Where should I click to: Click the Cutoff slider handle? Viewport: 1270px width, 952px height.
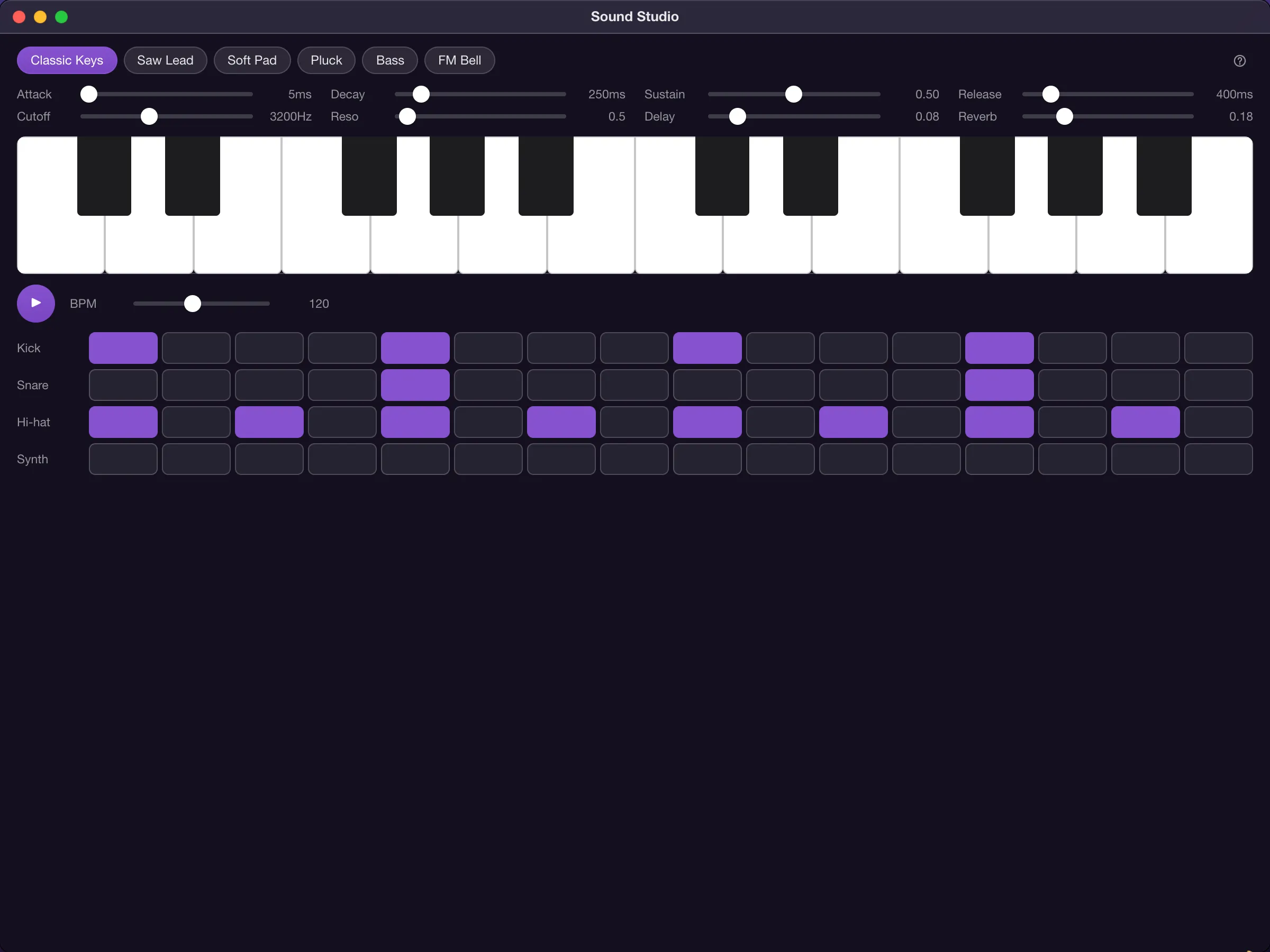(x=149, y=116)
